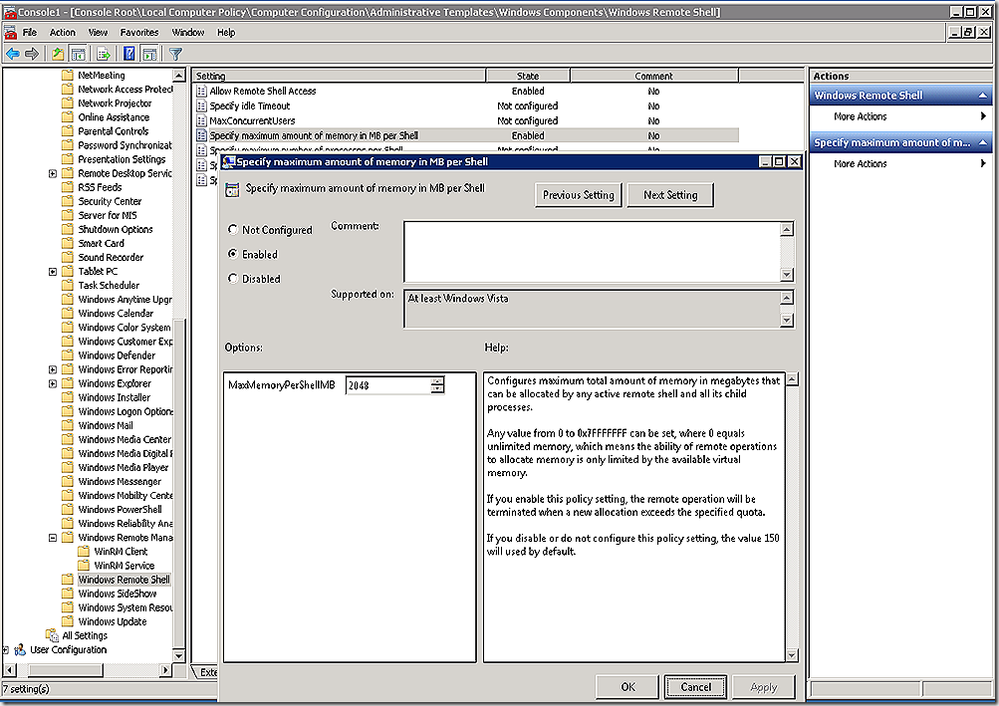Open the Window menu

tap(188, 32)
